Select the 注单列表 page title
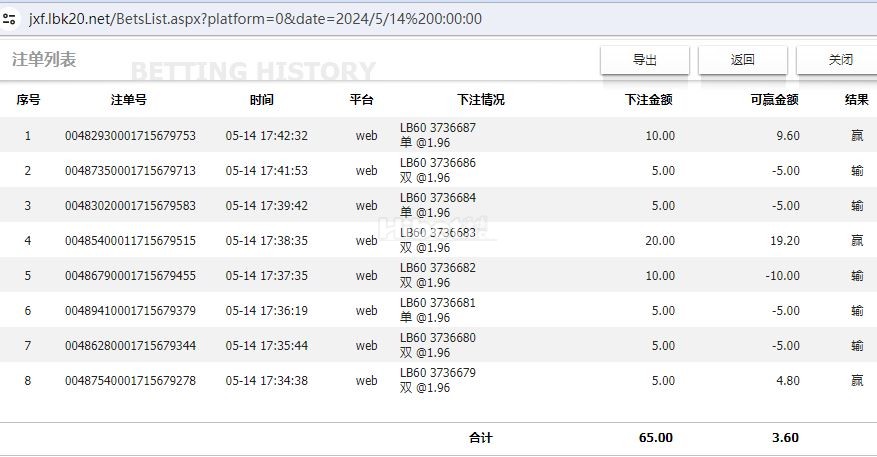The height and width of the screenshot is (457, 877). pos(44,59)
